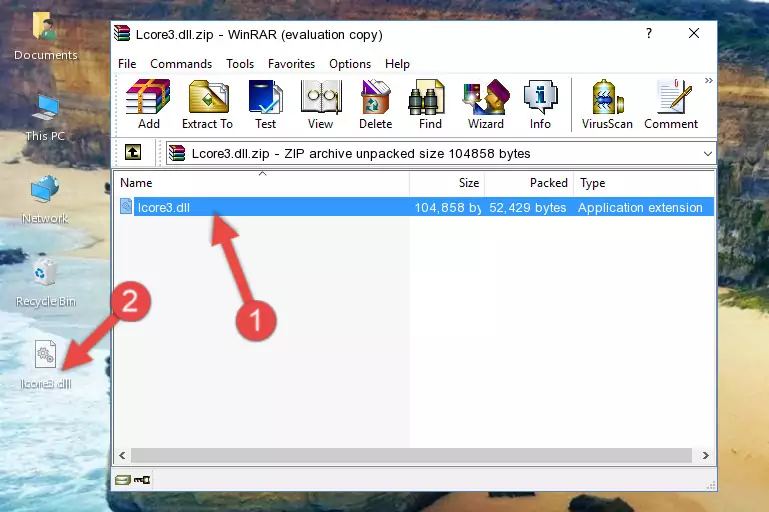
Task: Click the Delete toolbar icon
Action: point(375,104)
